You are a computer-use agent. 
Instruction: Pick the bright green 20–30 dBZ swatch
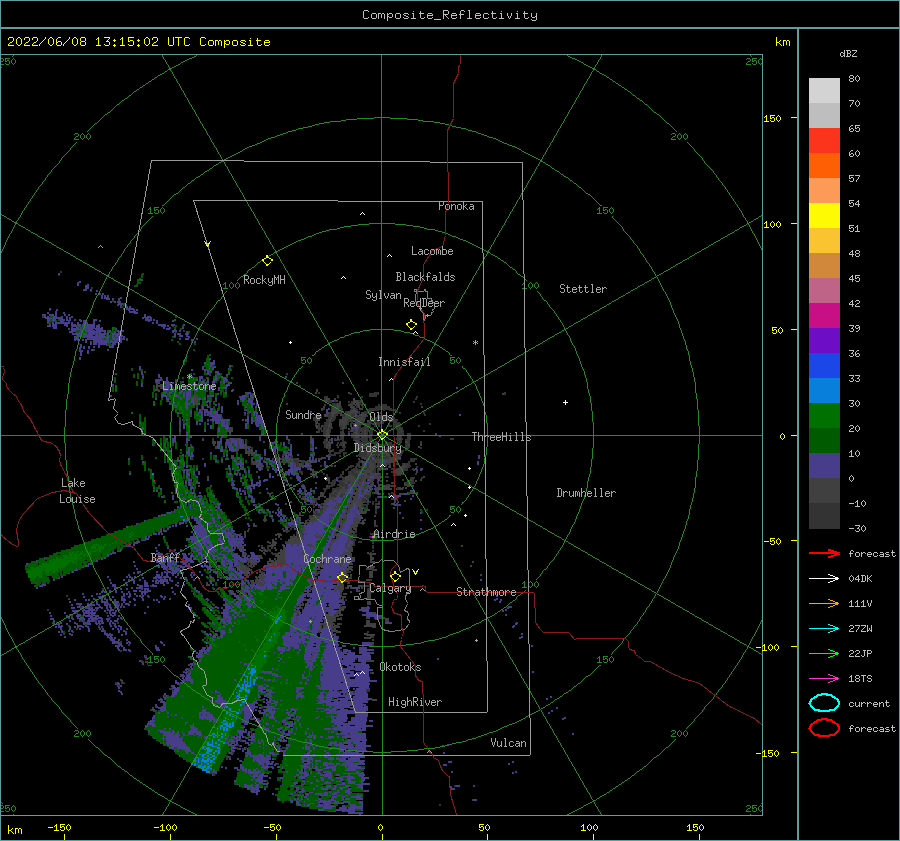click(824, 415)
